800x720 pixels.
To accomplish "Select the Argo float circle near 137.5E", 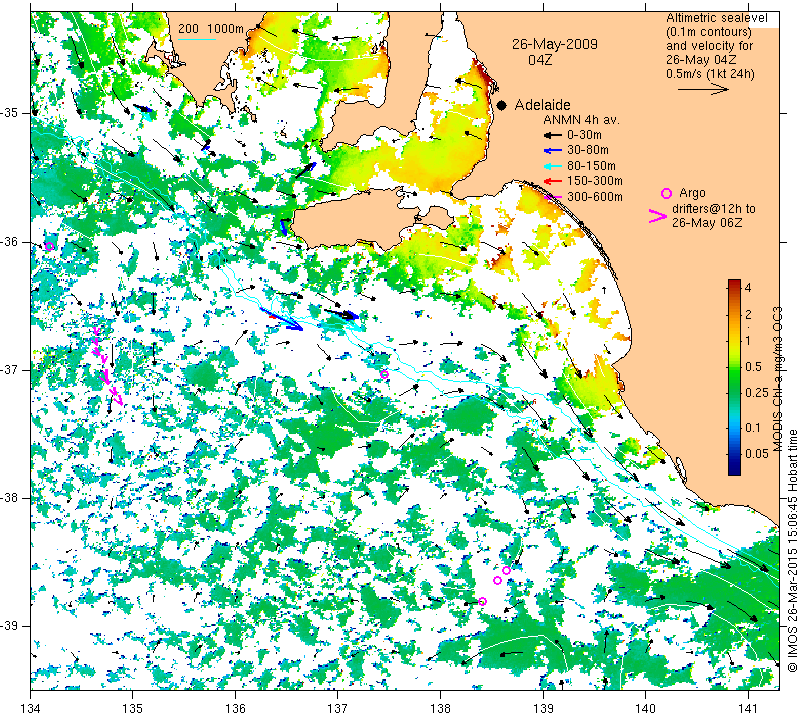I will 385,374.
